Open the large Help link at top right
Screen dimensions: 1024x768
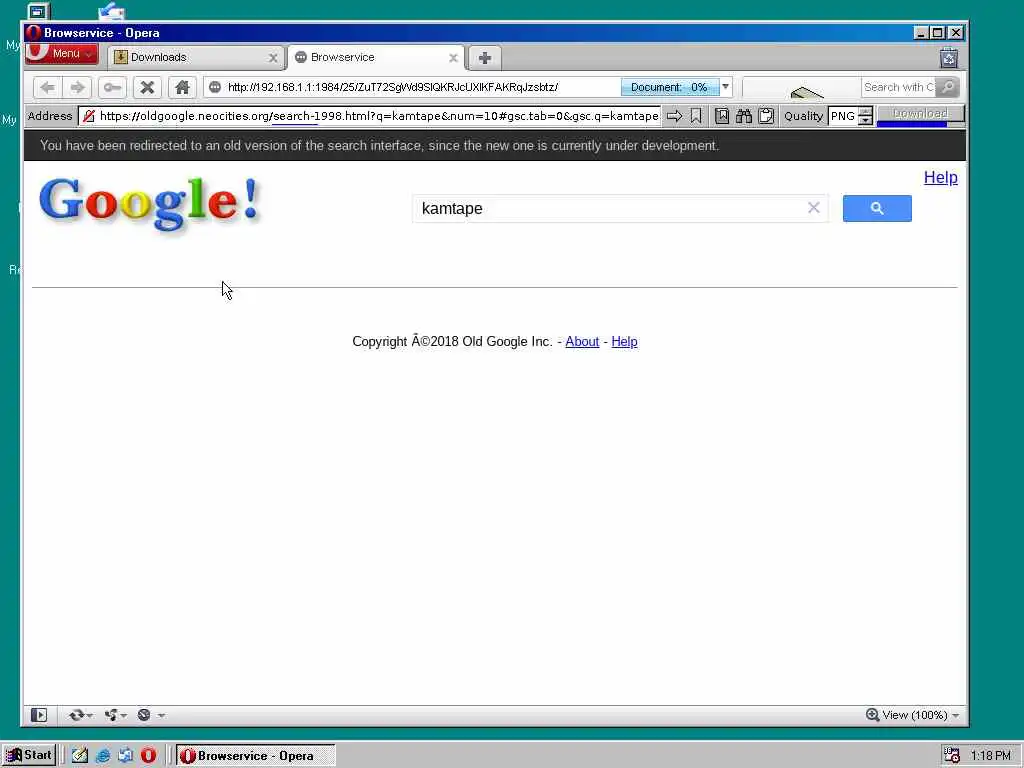pyautogui.click(x=940, y=178)
